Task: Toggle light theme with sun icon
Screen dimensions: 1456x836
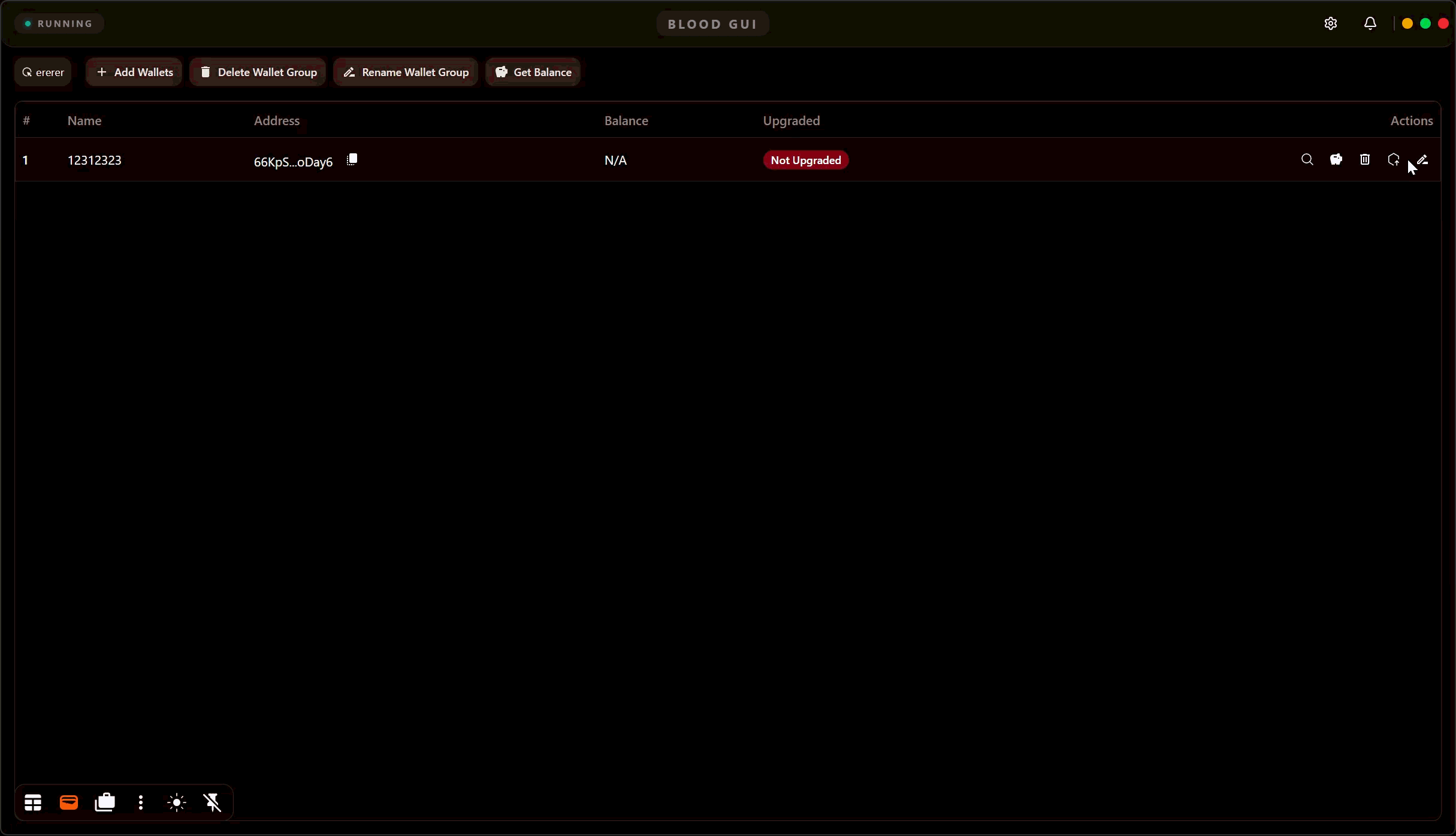Action: pyautogui.click(x=177, y=802)
